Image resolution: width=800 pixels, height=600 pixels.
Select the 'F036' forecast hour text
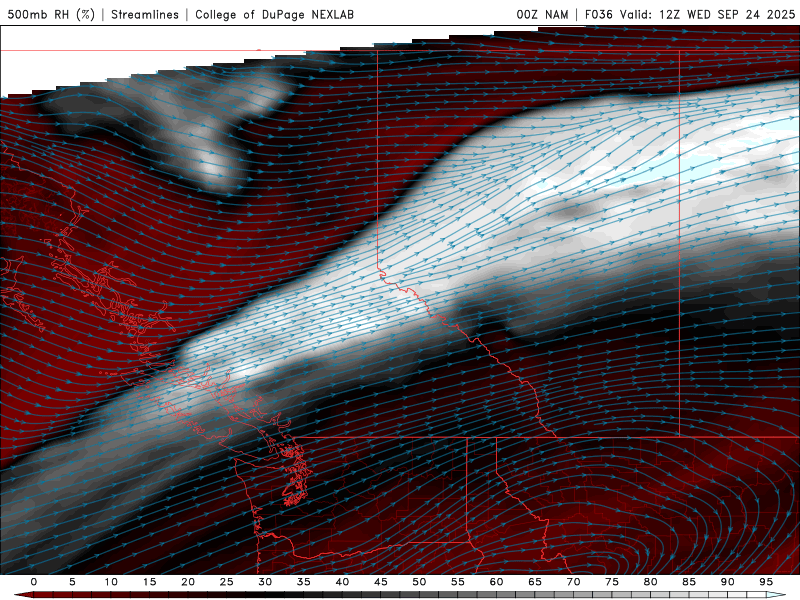(x=598, y=14)
